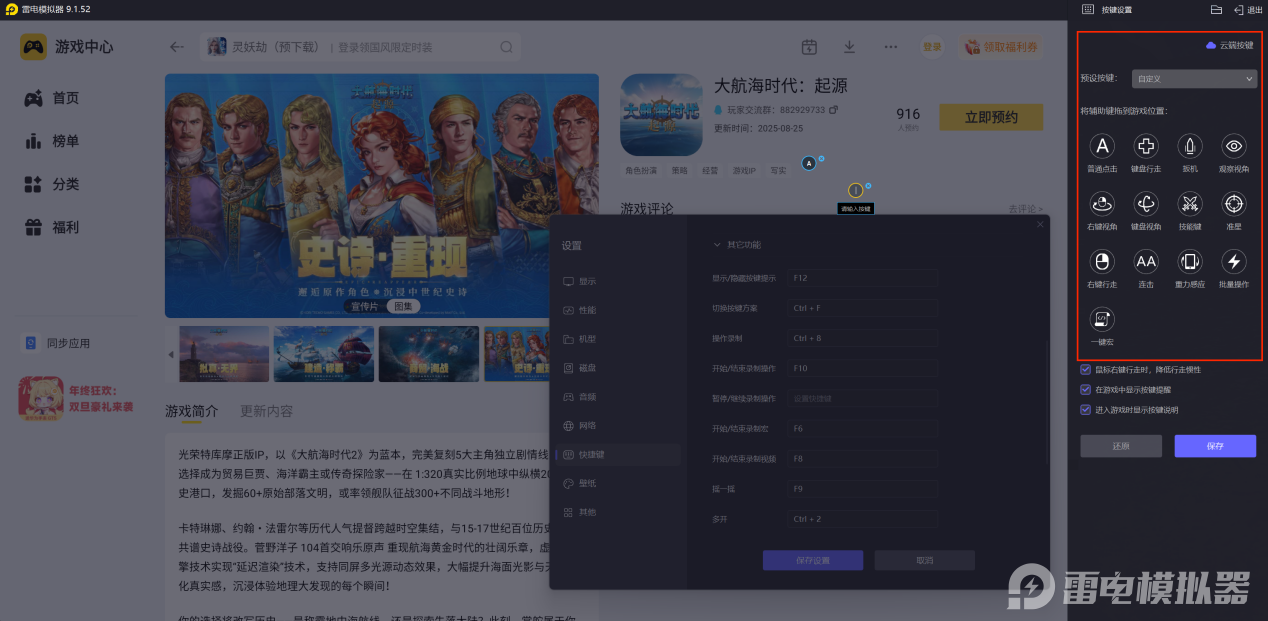
Task: Remove the yellow key marker with its X
Action: click(868, 185)
